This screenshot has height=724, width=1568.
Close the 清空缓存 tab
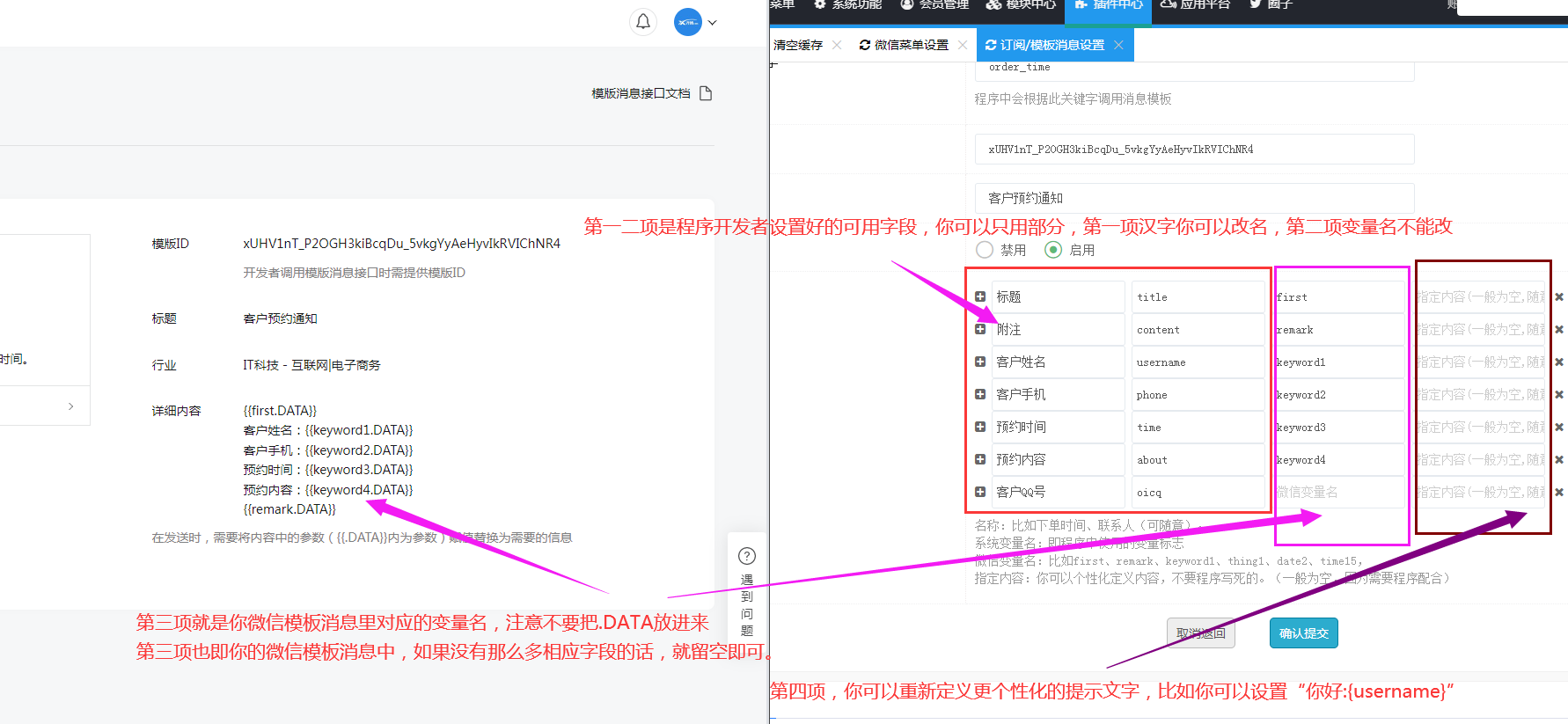(x=837, y=45)
